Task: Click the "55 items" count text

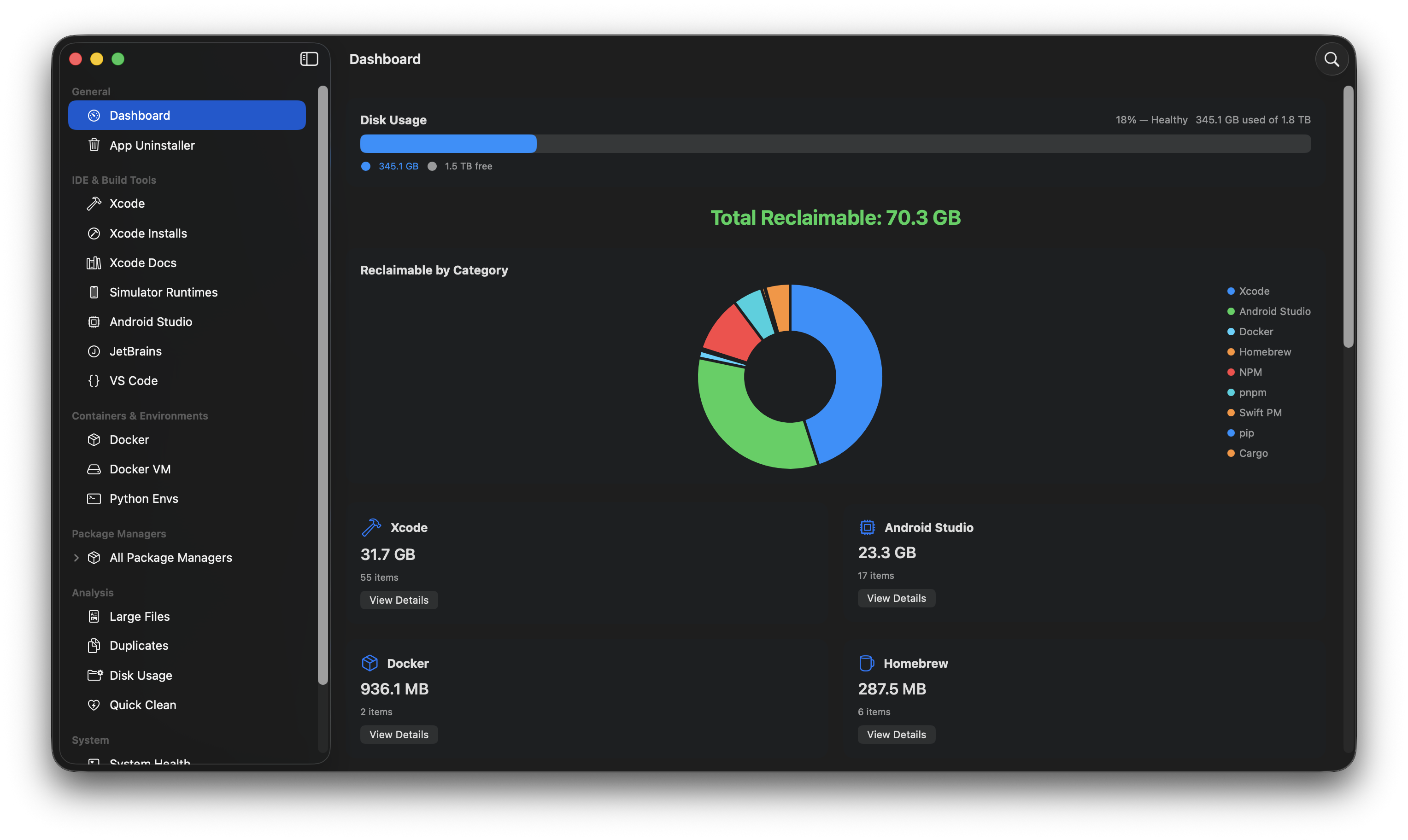Action: pos(379,577)
